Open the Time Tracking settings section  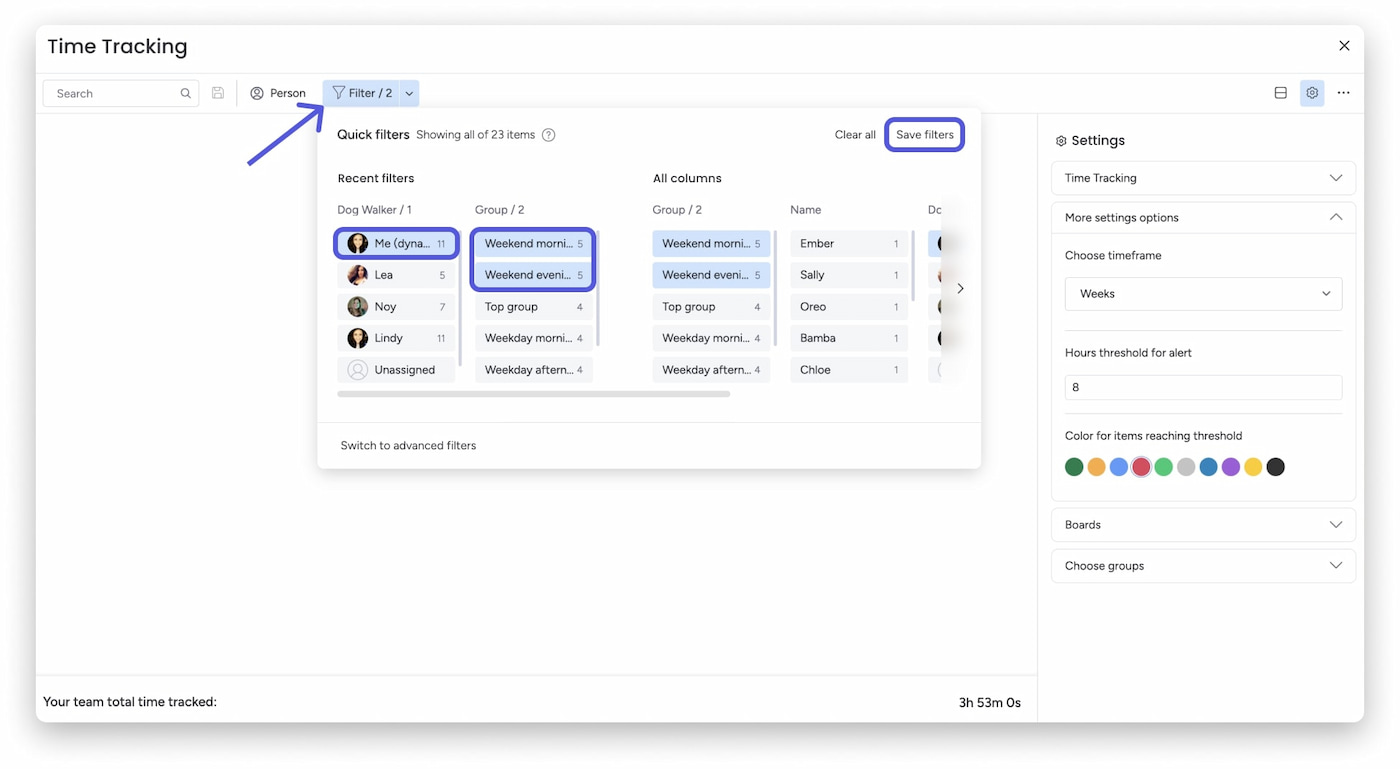point(1202,177)
